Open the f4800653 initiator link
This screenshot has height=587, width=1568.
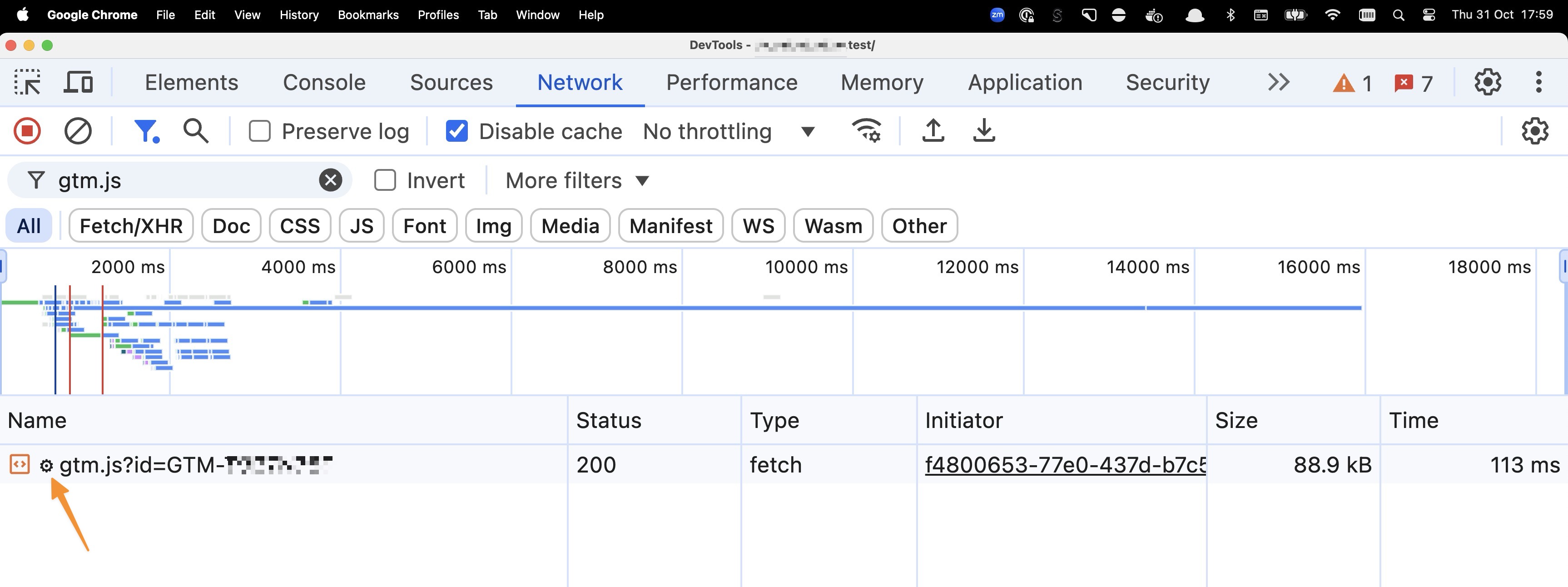point(1065,465)
